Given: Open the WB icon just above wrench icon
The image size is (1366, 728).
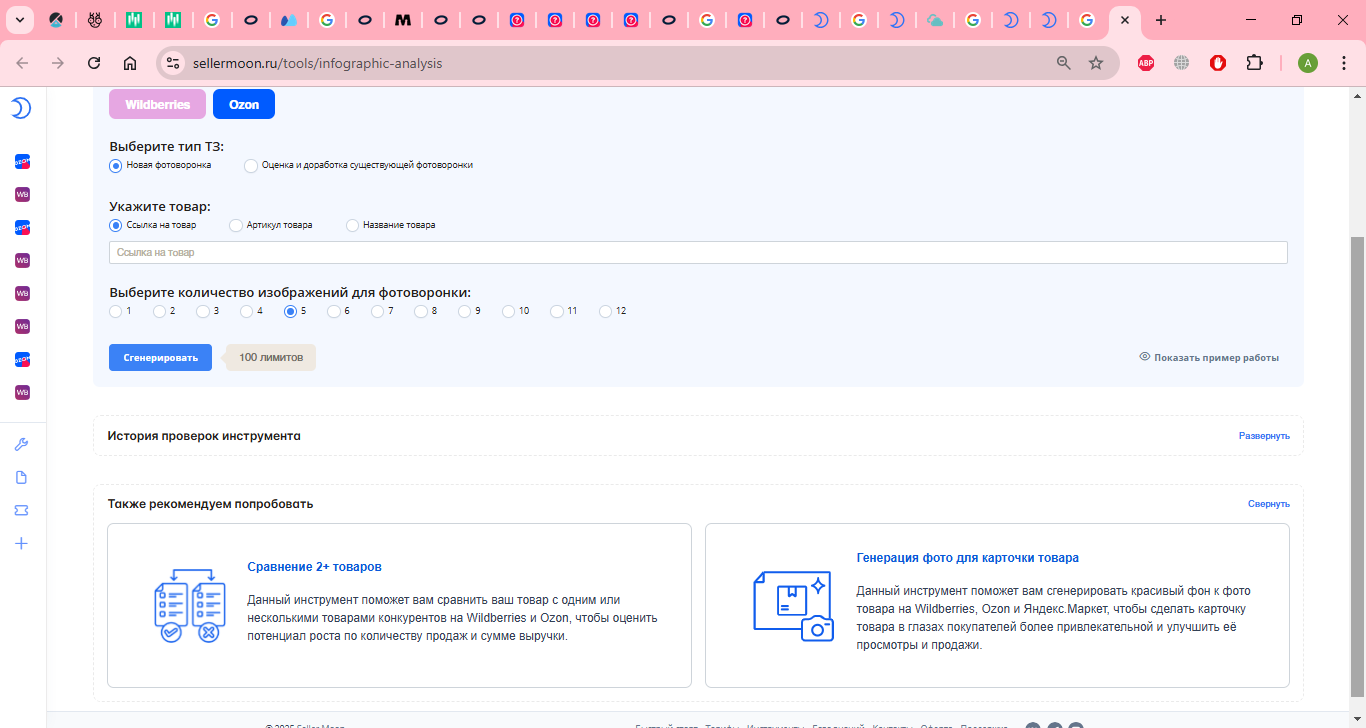Looking at the screenshot, I should coord(22,392).
